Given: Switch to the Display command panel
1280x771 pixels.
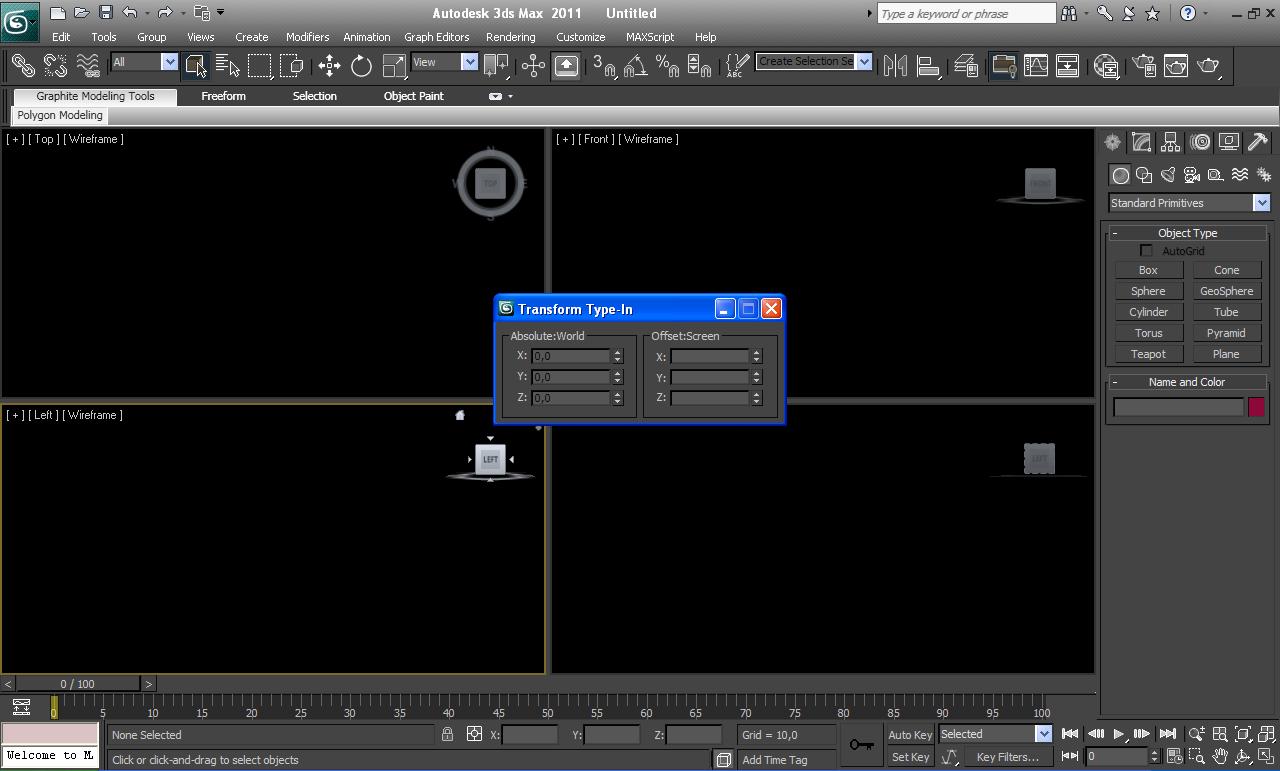Looking at the screenshot, I should coord(1229,142).
